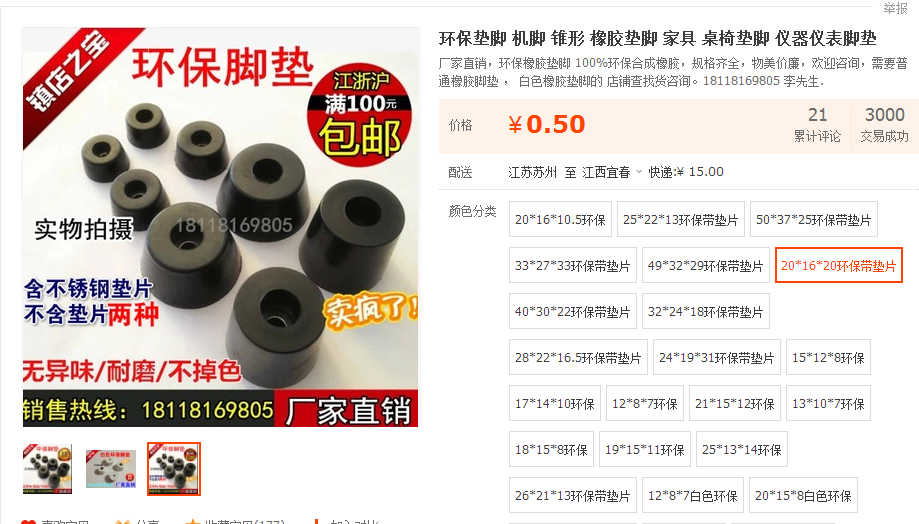
Task: Select the 15*12*8环保 size
Action: [x=828, y=357]
